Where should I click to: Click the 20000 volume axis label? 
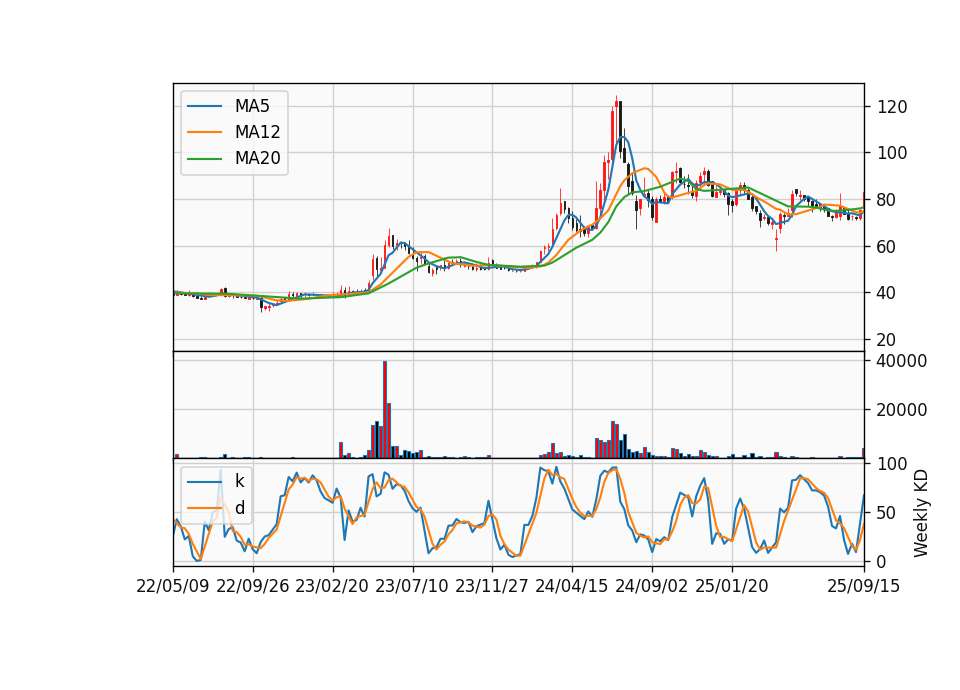pyautogui.click(x=902, y=410)
